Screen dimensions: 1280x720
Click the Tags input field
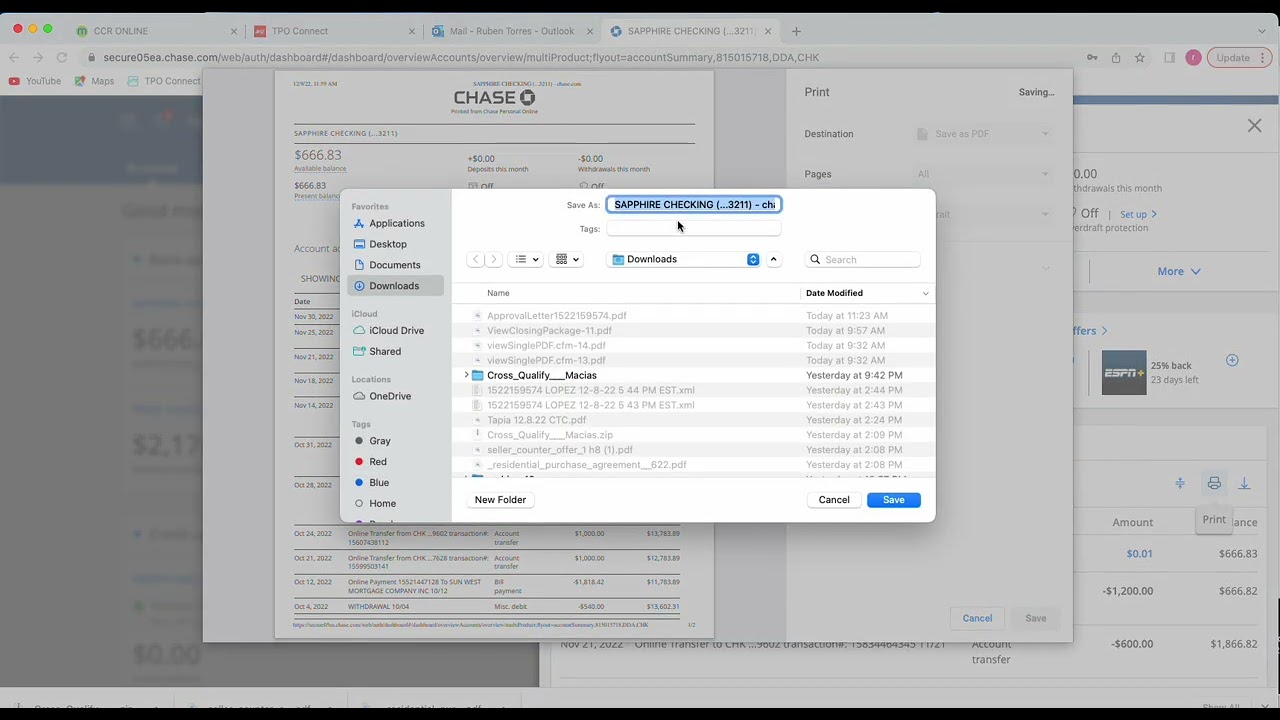pyautogui.click(x=694, y=229)
